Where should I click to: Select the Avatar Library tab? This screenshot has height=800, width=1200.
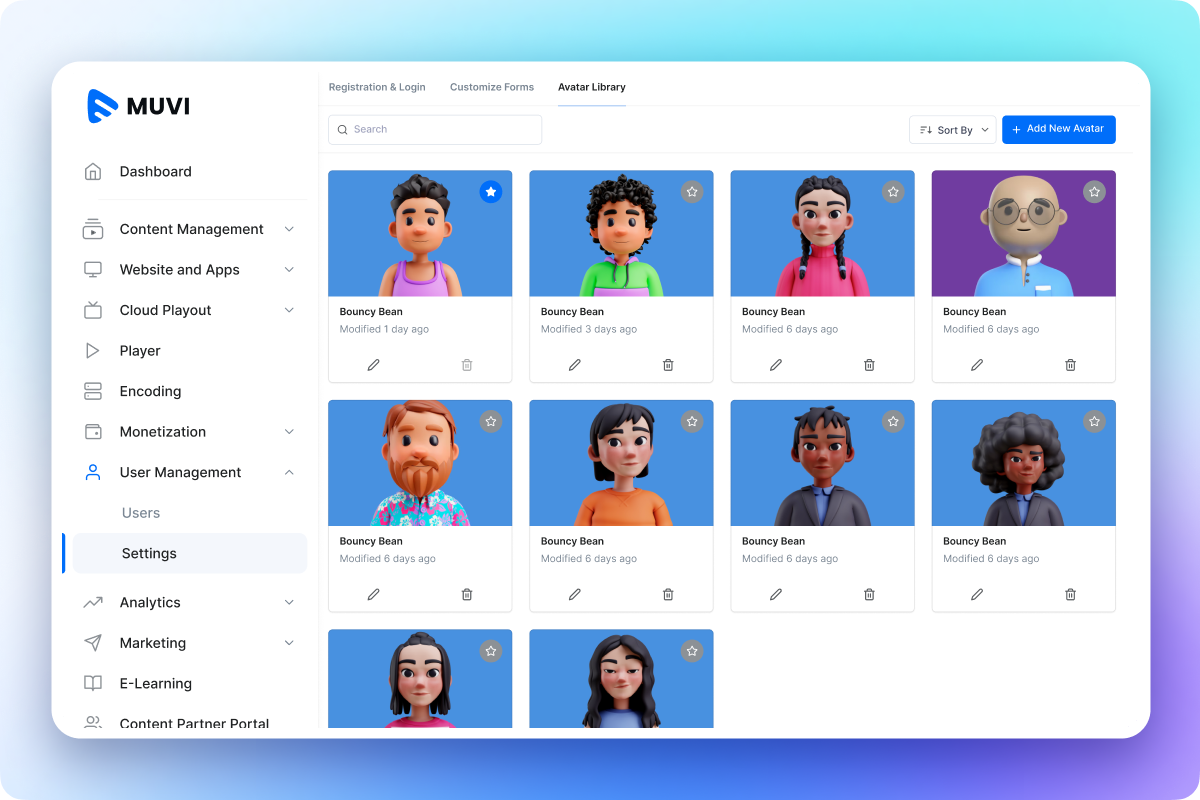pos(592,87)
